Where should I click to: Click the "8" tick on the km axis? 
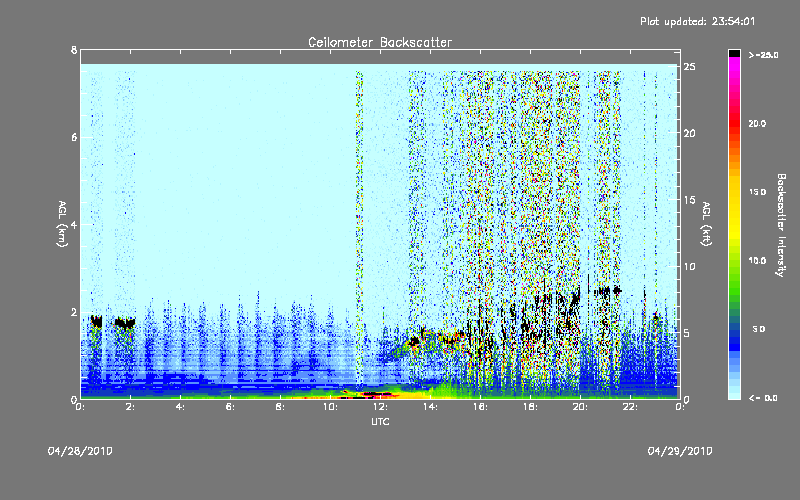click(x=74, y=50)
